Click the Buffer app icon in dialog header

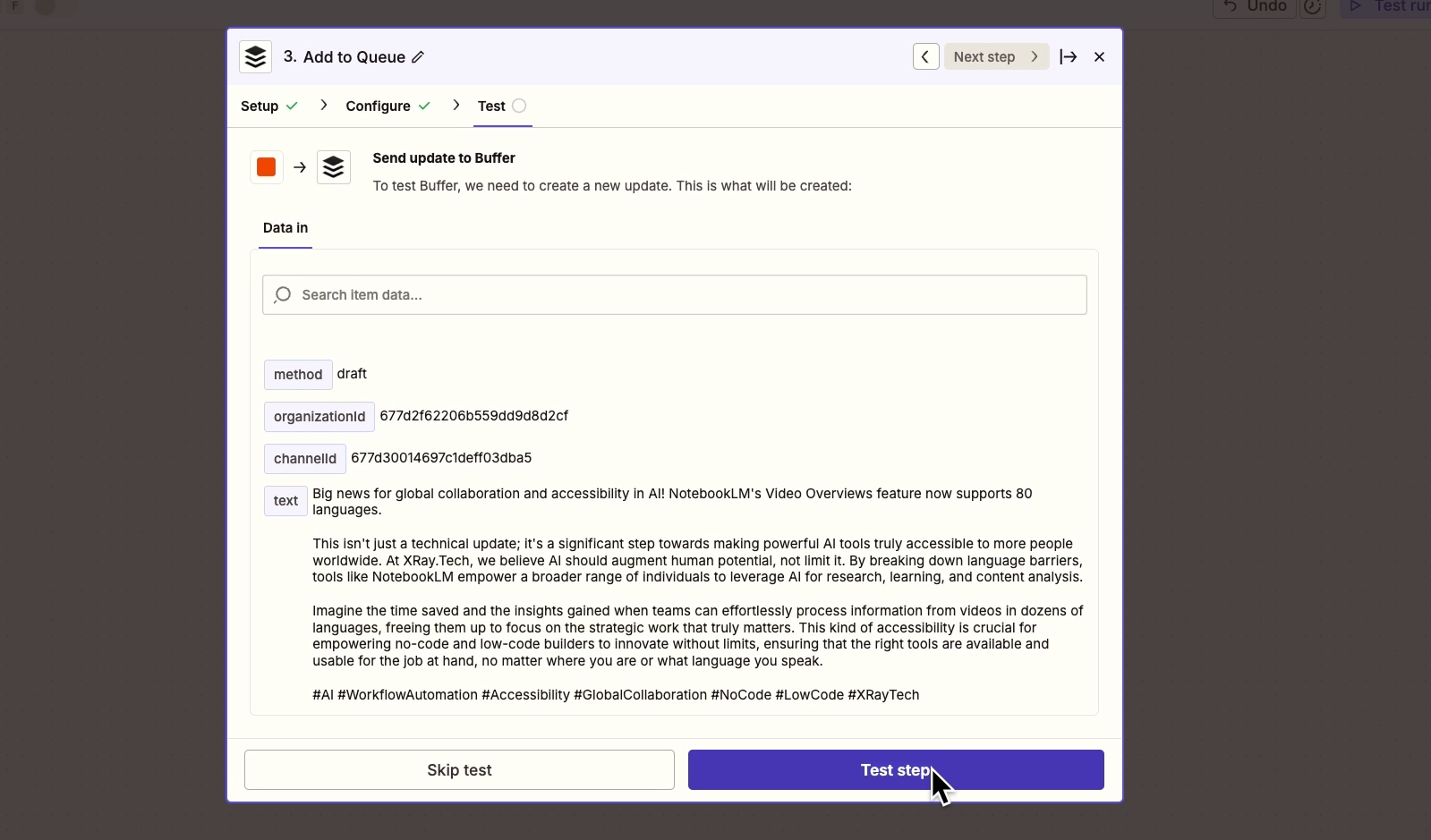pyautogui.click(x=255, y=56)
